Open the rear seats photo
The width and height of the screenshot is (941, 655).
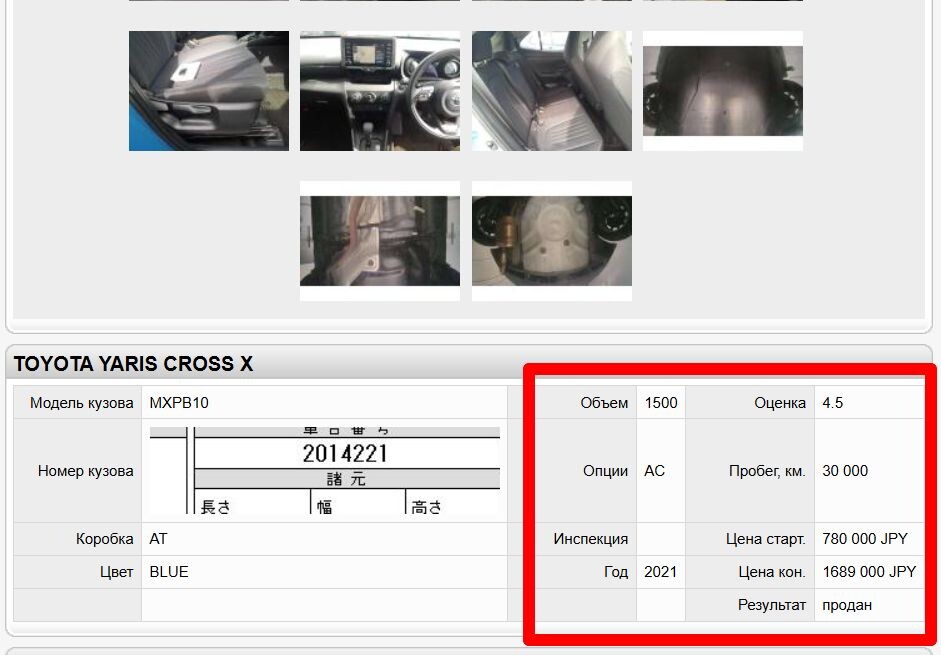tap(552, 91)
